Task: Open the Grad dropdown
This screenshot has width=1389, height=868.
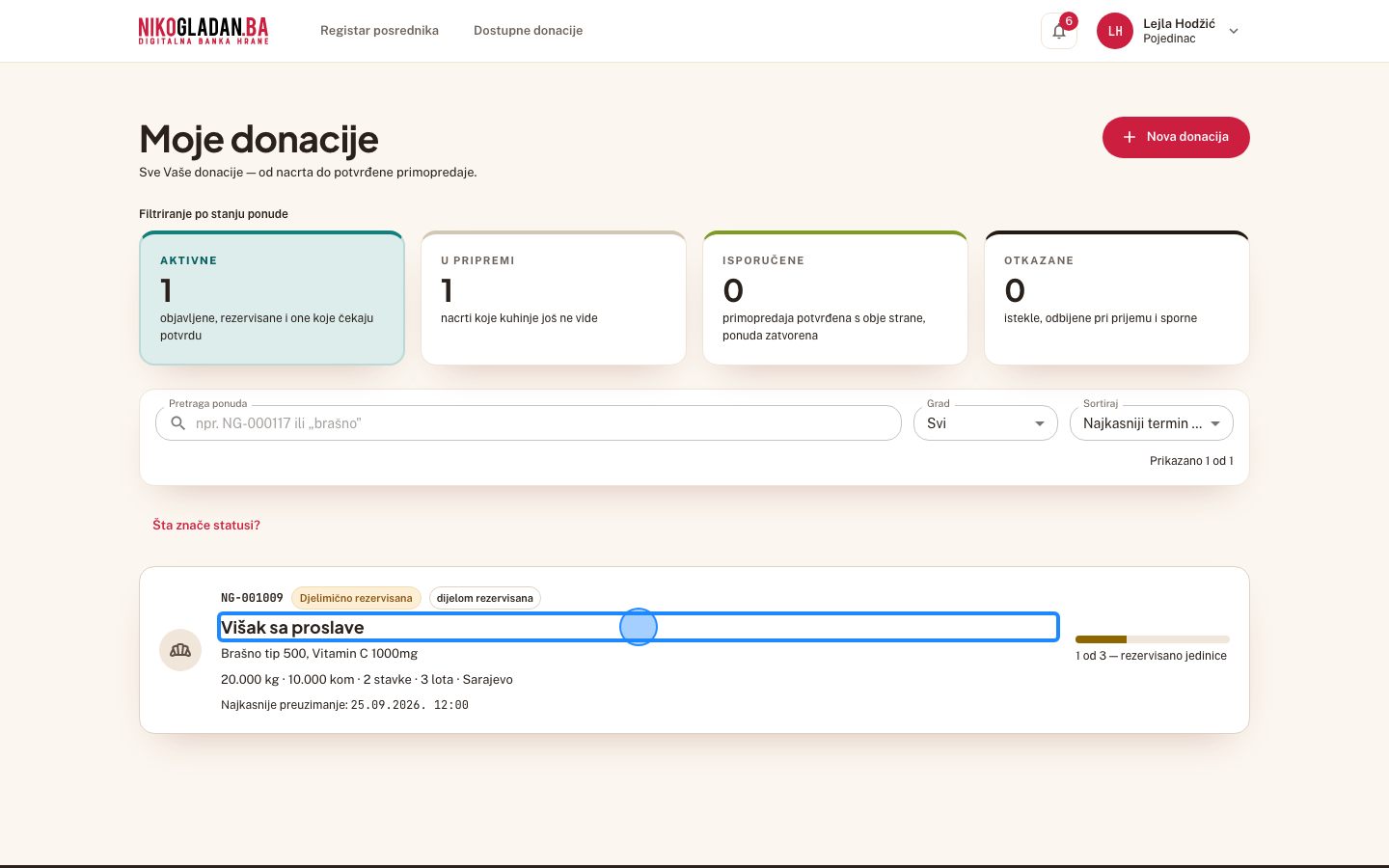Action: (x=986, y=423)
